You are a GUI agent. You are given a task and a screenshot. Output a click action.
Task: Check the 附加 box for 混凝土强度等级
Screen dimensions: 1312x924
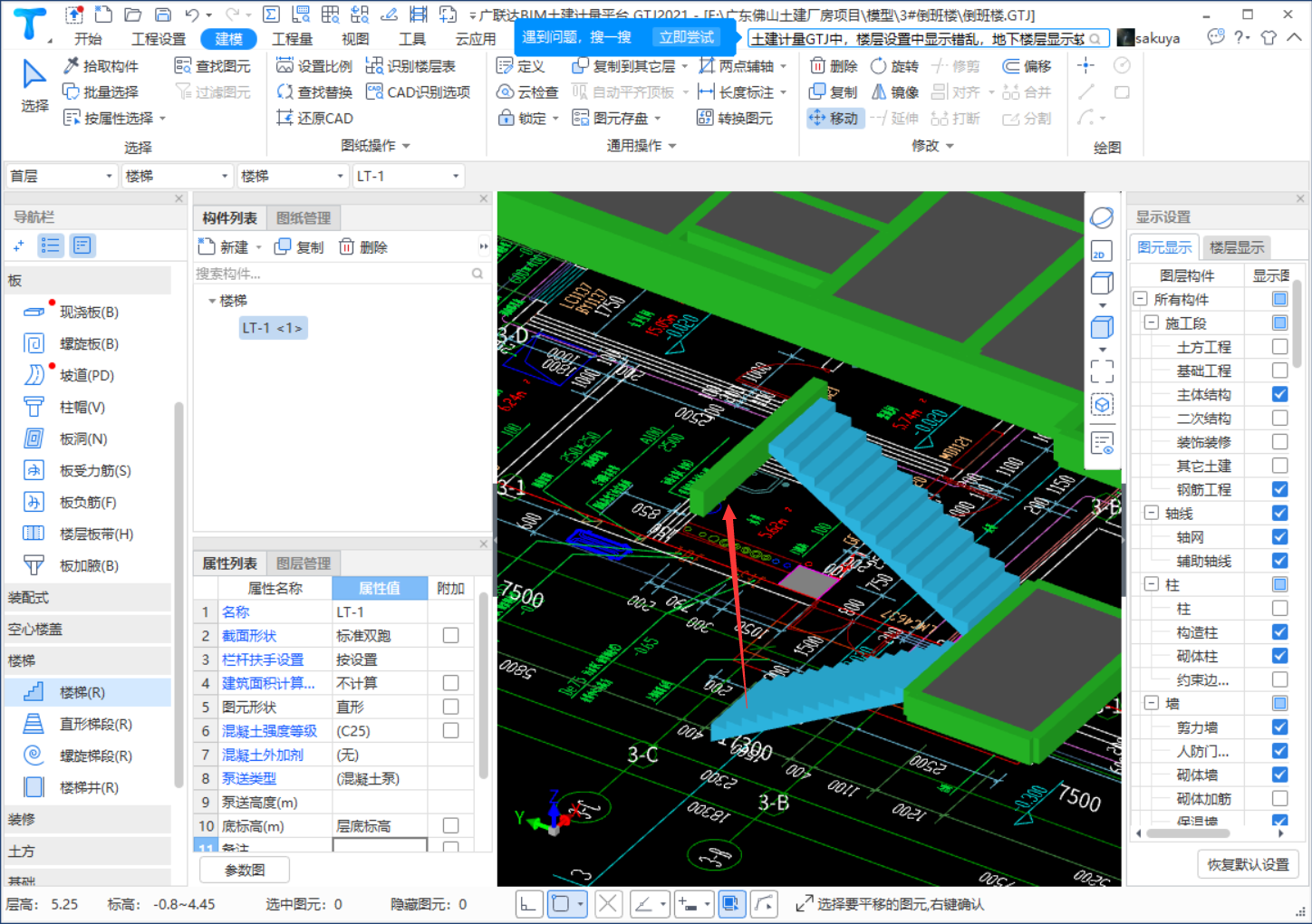tap(450, 730)
